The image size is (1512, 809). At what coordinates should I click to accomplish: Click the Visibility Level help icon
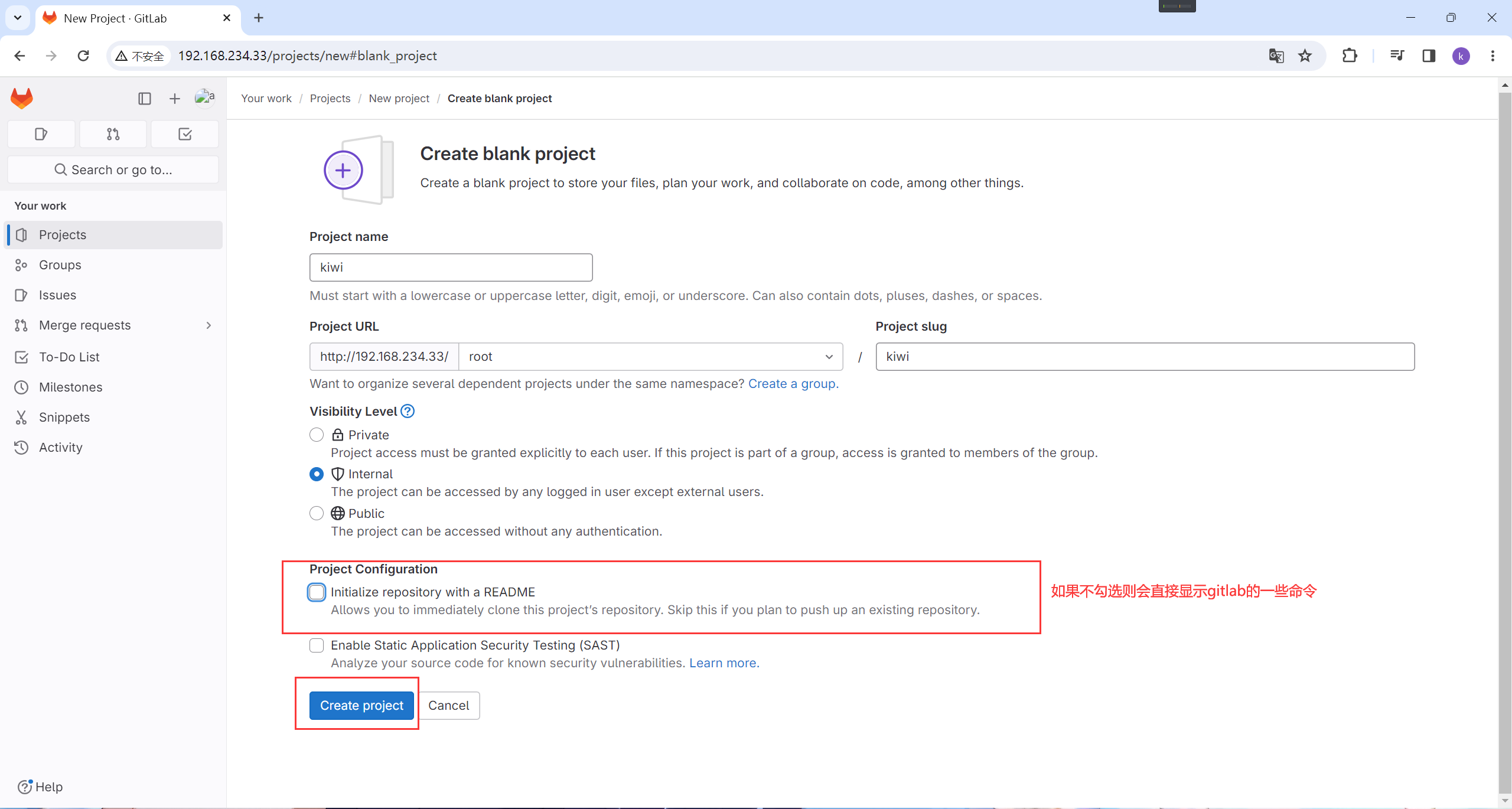[408, 411]
